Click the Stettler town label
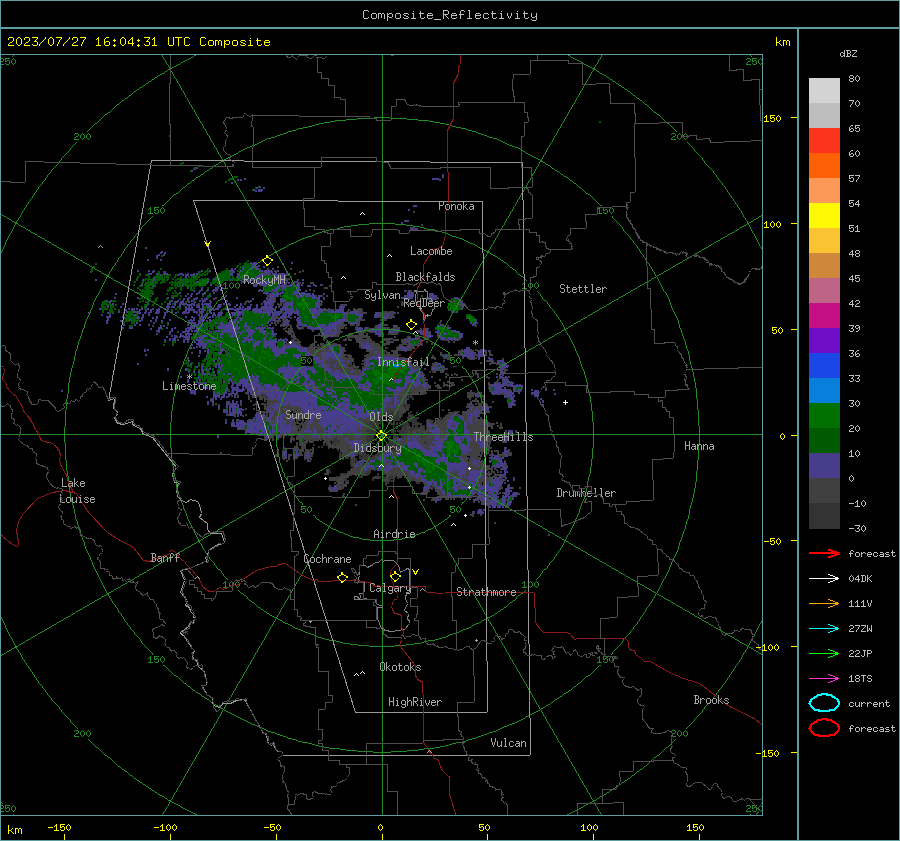This screenshot has width=900, height=841. pos(583,289)
